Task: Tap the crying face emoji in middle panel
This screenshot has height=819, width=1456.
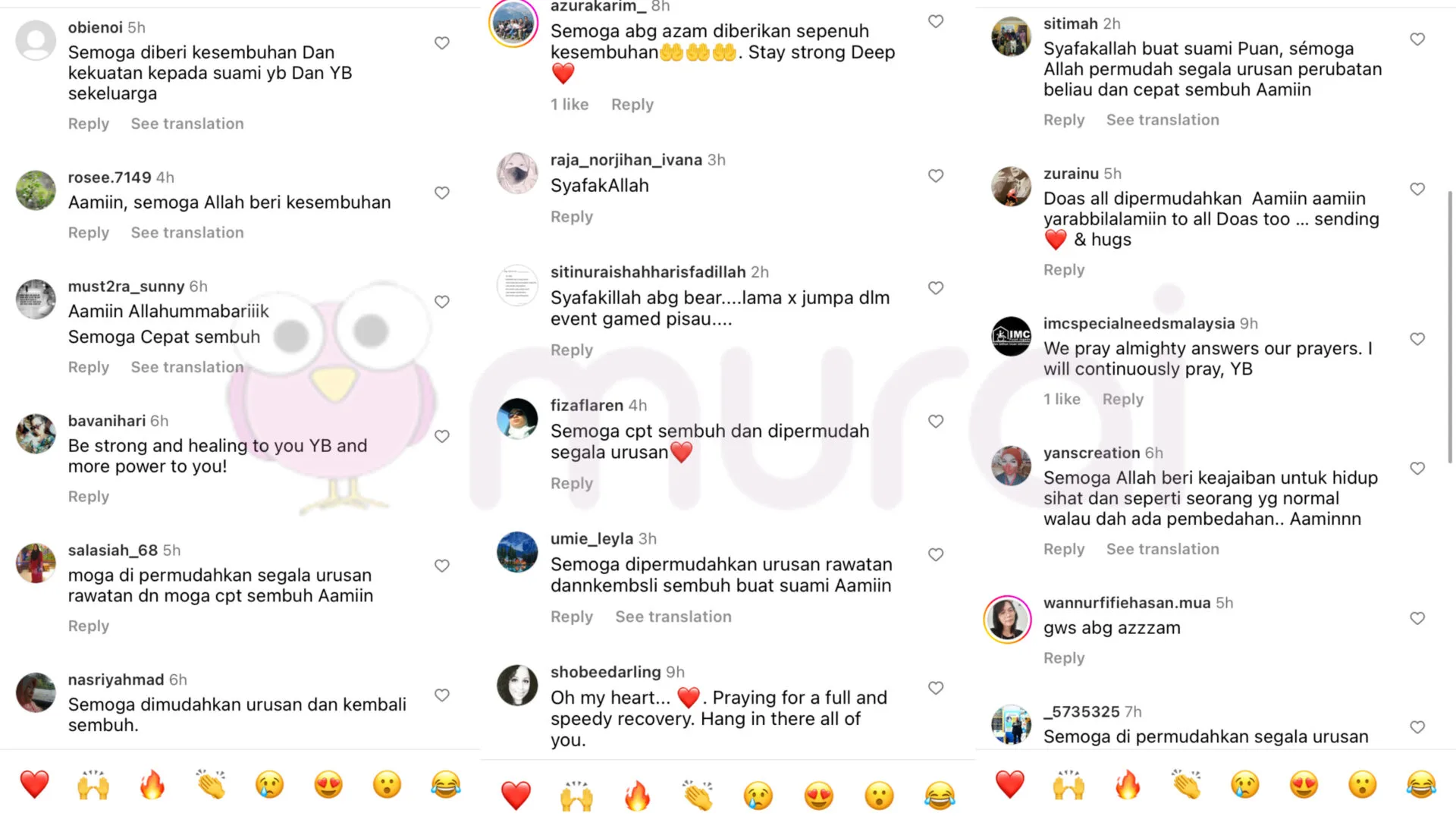Action: point(758,795)
